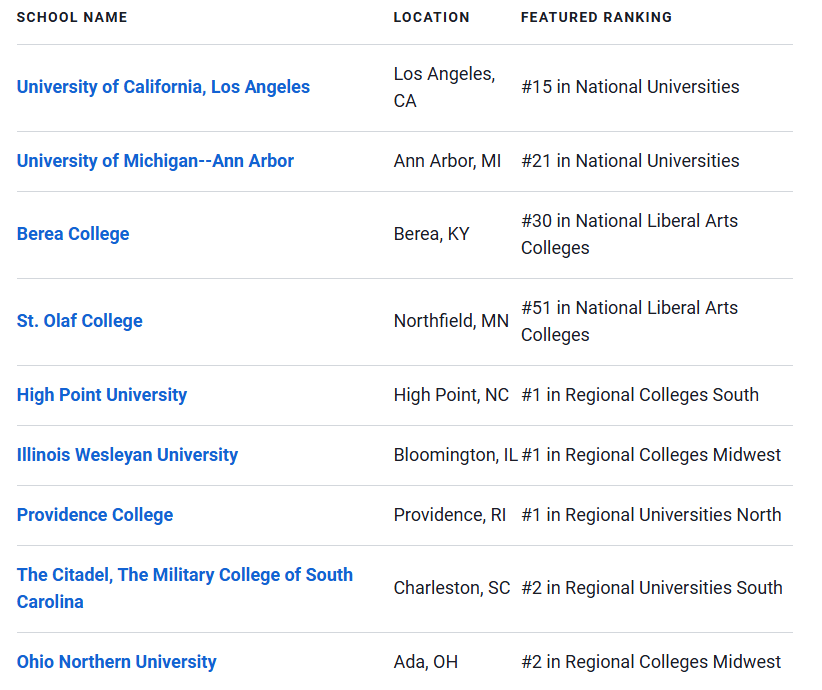Select the Los Angeles, CA location cell
The height and width of the screenshot is (690, 822).
point(445,87)
